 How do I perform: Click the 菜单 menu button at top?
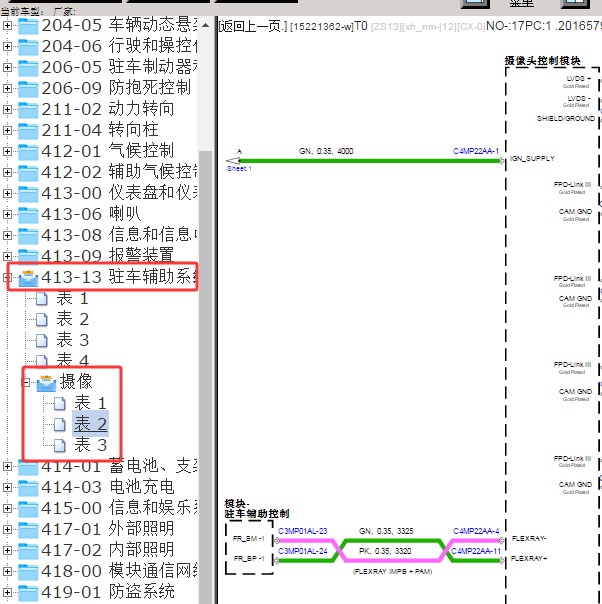point(522,3)
